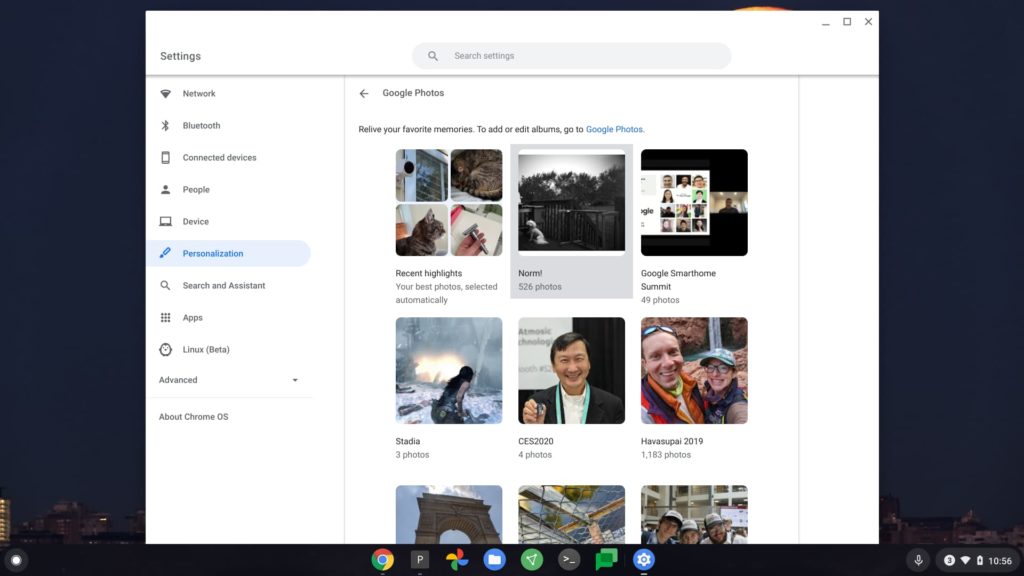This screenshot has width=1024, height=576.
Task: Expand the Advanced settings section
Action: click(x=228, y=380)
